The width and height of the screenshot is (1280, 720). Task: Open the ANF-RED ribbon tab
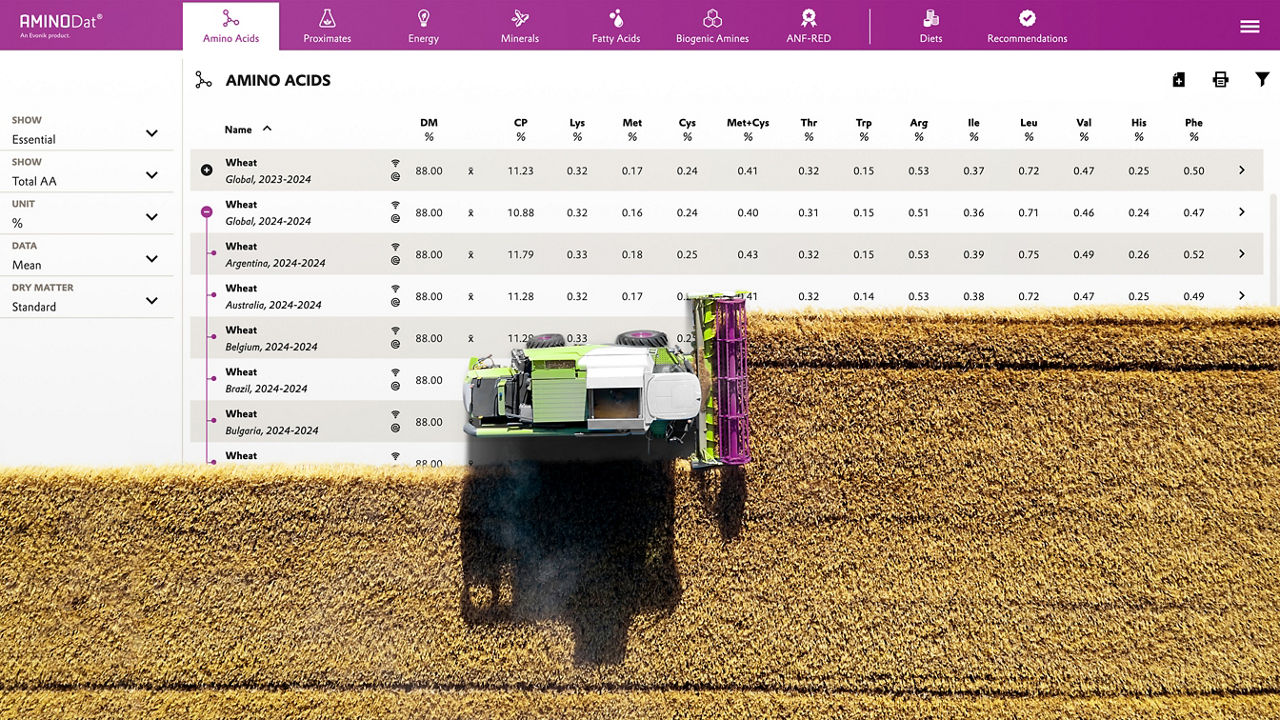click(x=808, y=26)
